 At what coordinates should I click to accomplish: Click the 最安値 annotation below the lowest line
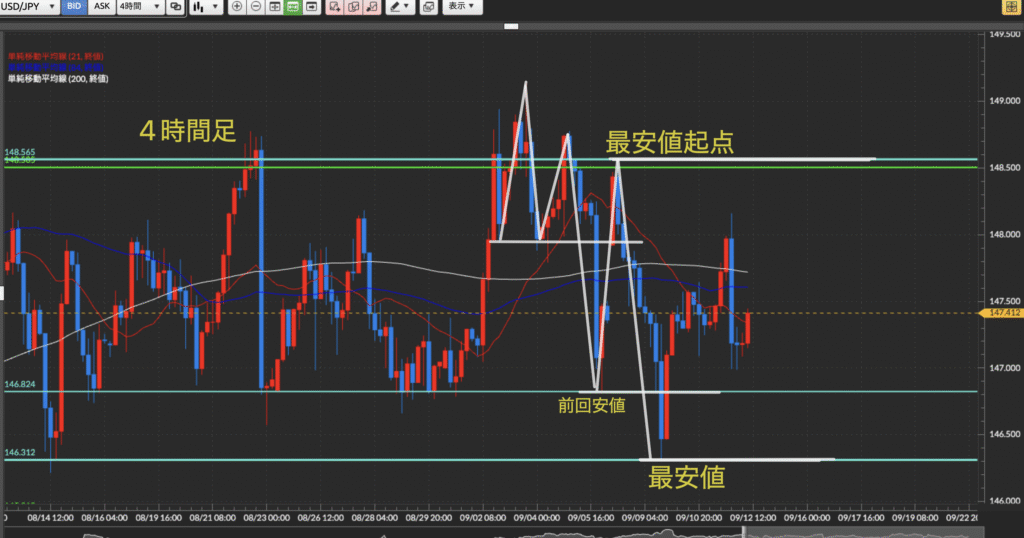tap(686, 477)
